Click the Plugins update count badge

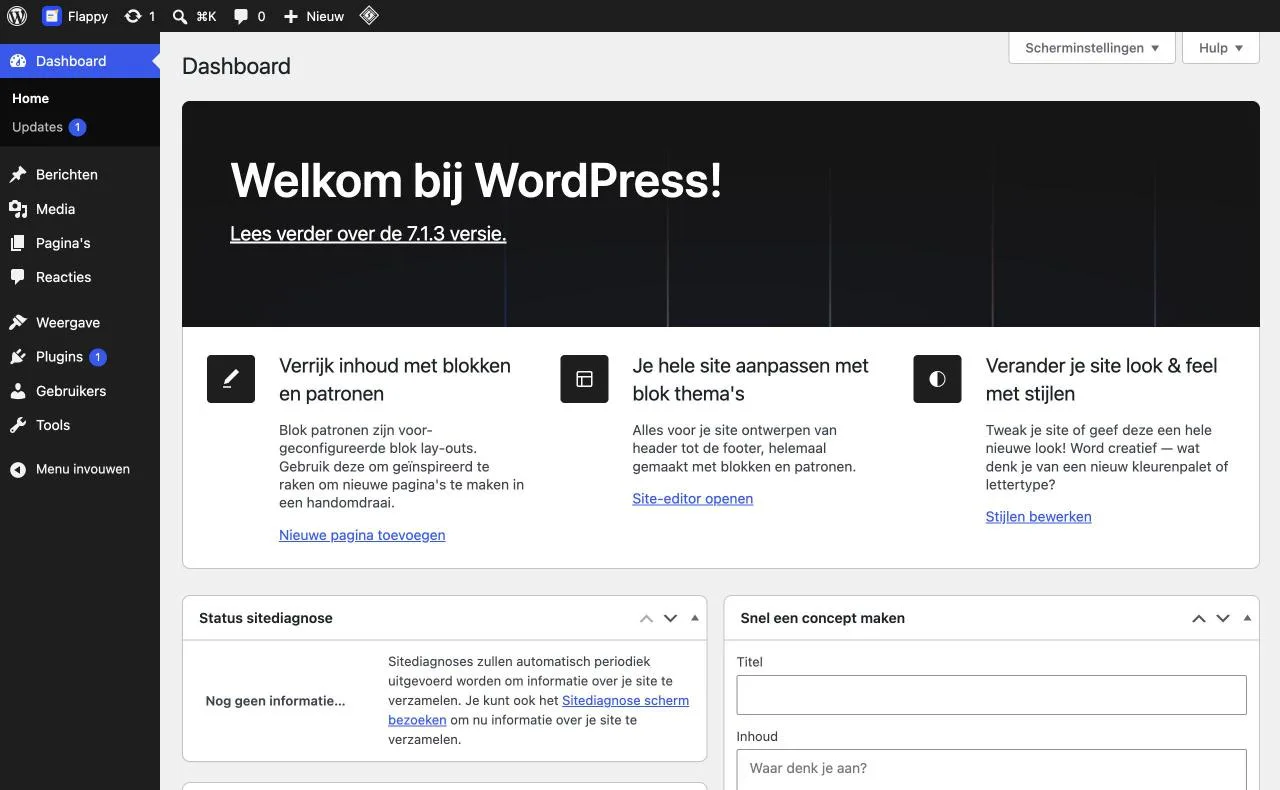(x=97, y=357)
